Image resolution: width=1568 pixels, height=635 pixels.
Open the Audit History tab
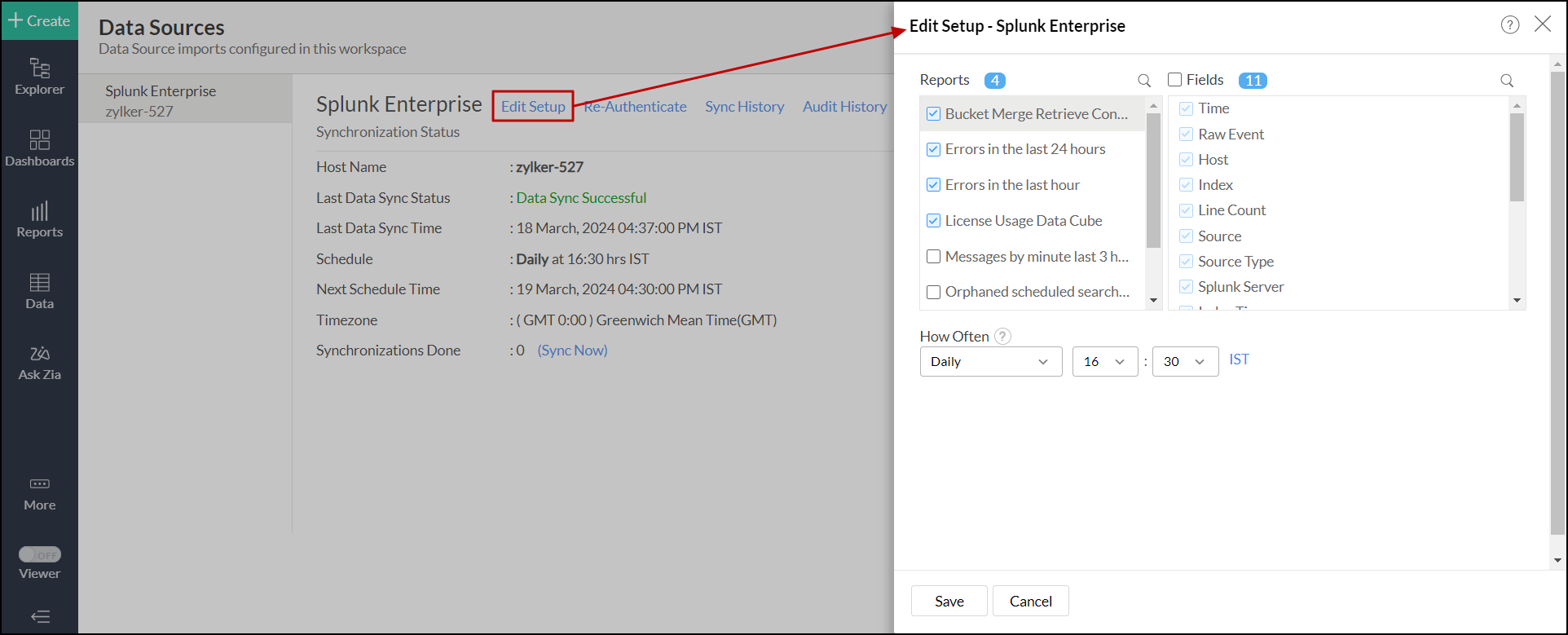[x=844, y=107]
